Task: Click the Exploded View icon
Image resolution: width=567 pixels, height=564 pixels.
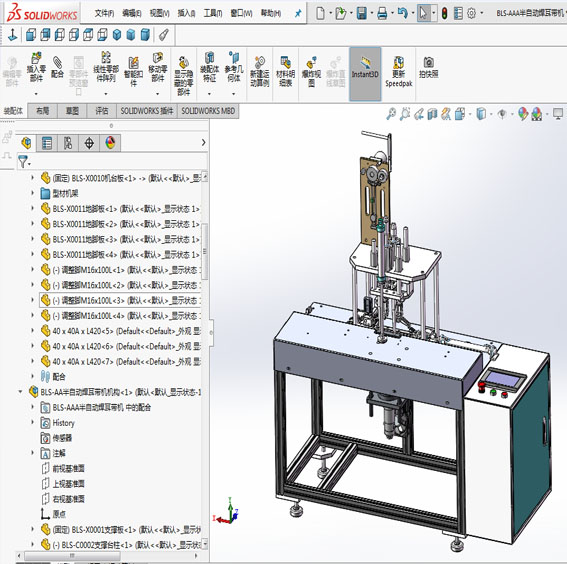Action: click(311, 71)
